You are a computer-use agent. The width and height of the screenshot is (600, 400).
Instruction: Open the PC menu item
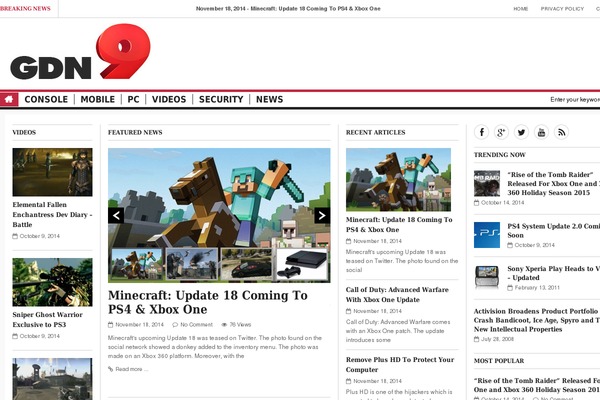pos(133,100)
